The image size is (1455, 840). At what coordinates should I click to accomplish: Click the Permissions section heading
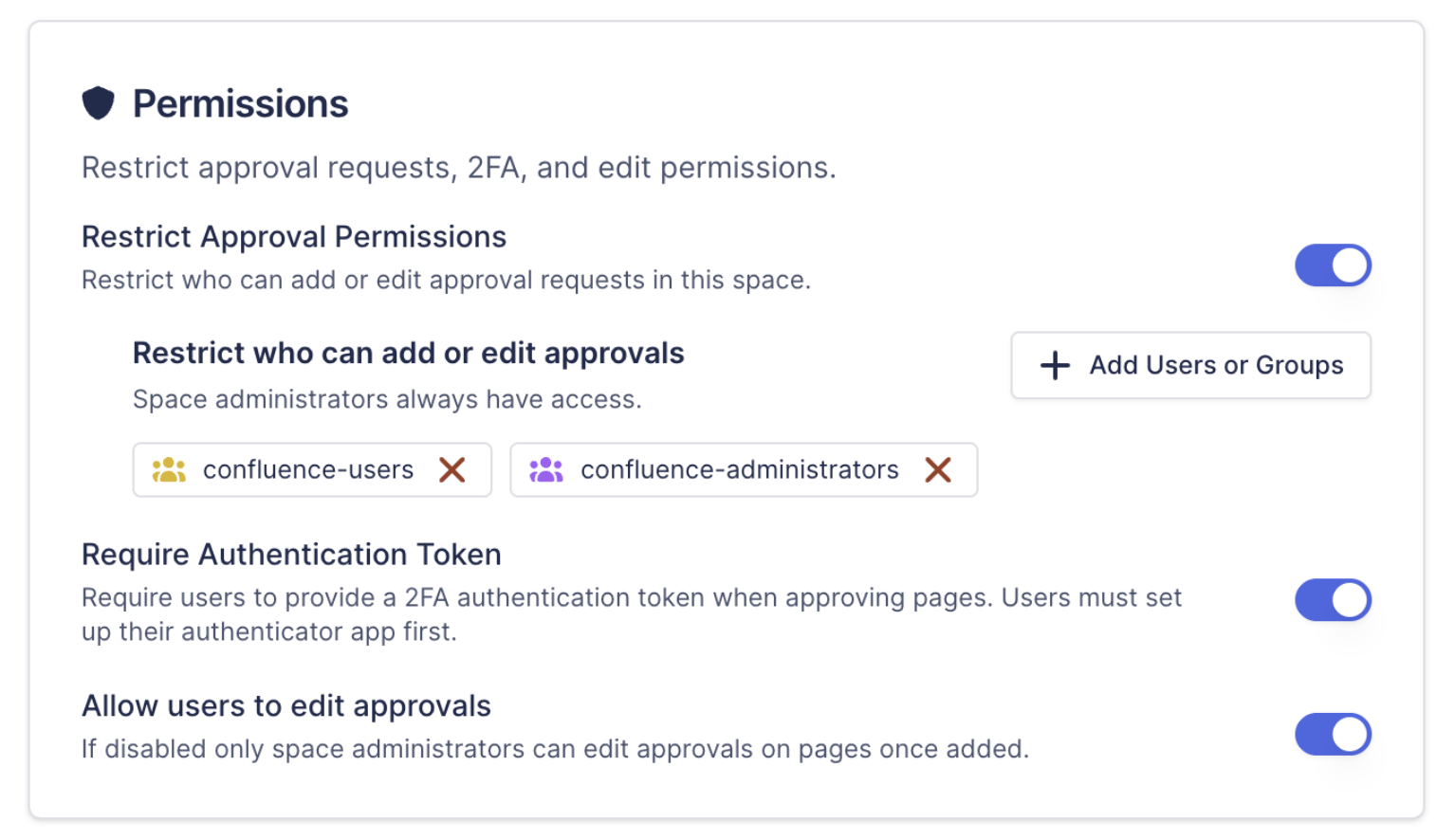[240, 102]
